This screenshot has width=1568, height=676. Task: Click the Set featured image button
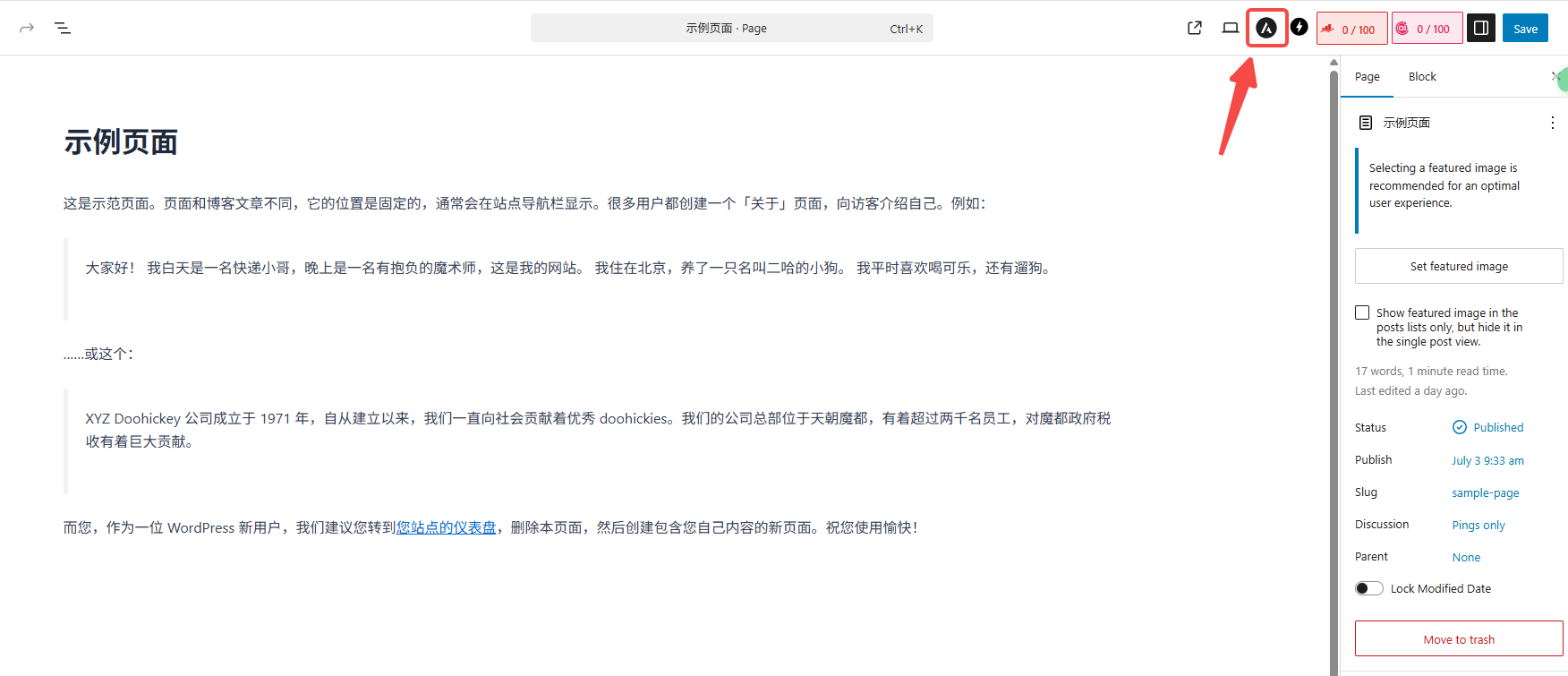[1459, 266]
